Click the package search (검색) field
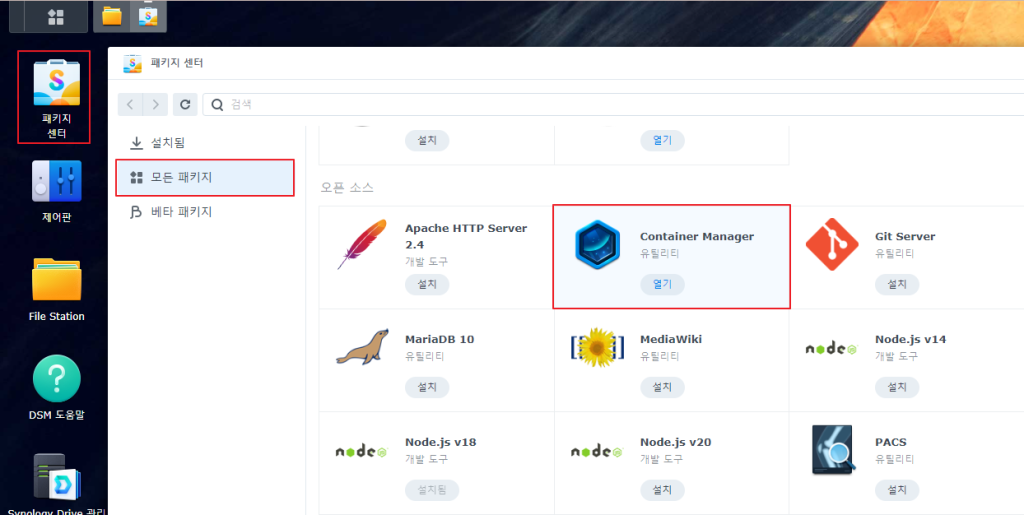This screenshot has height=515, width=1024. [600, 104]
